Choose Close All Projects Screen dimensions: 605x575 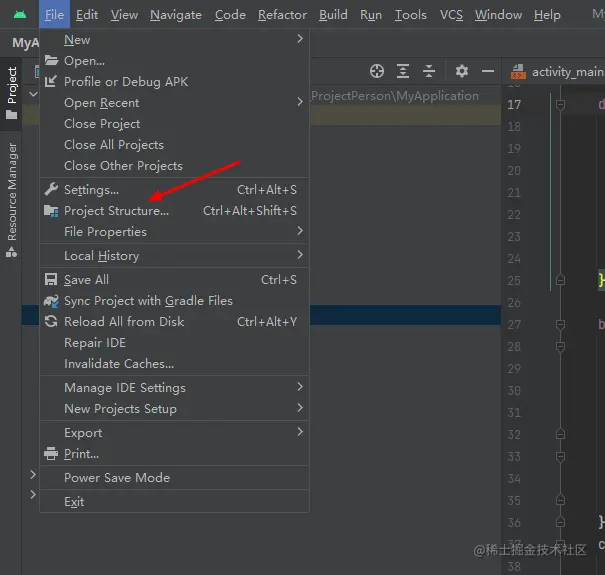174,145
